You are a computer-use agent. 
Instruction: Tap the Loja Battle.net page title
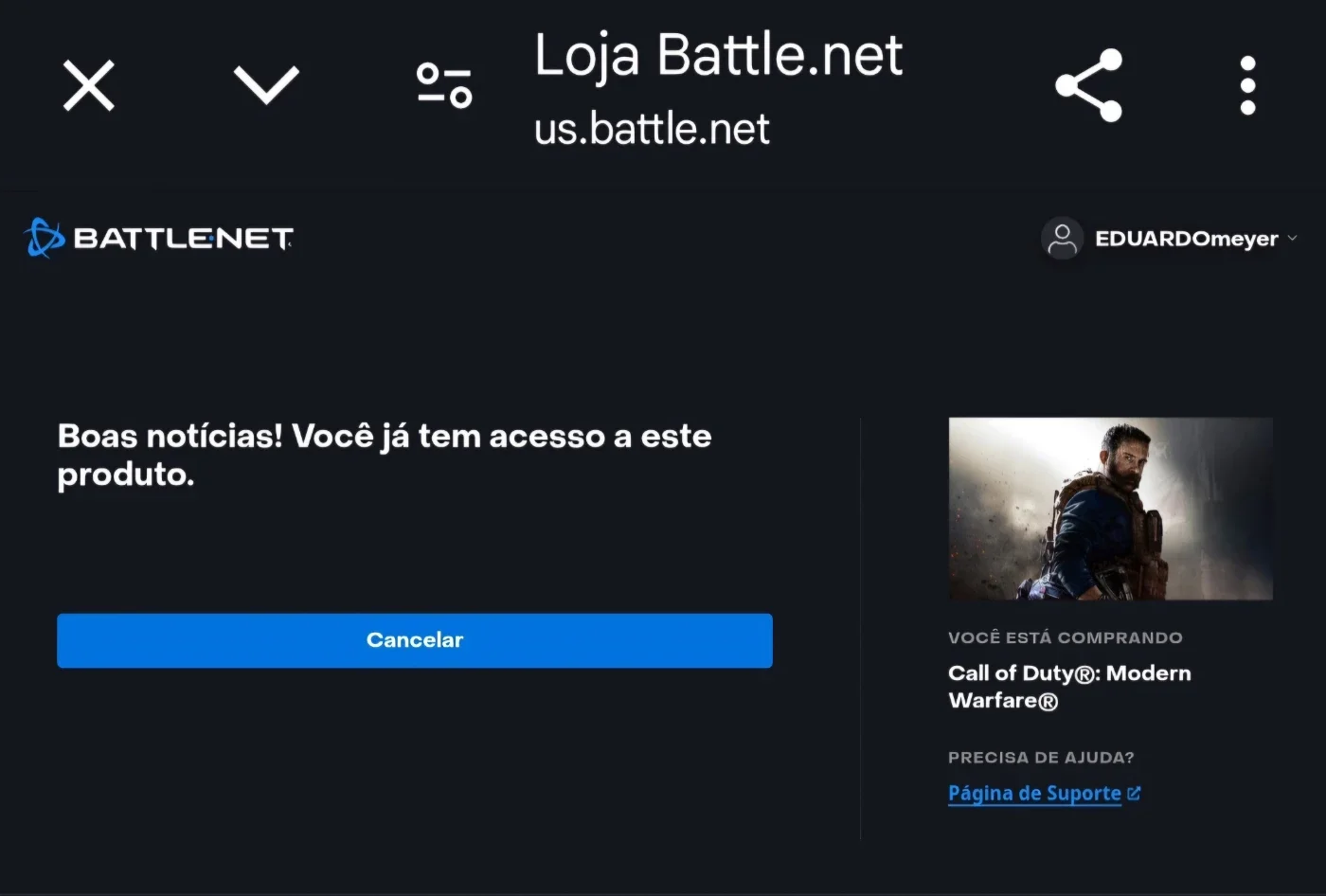tap(718, 55)
